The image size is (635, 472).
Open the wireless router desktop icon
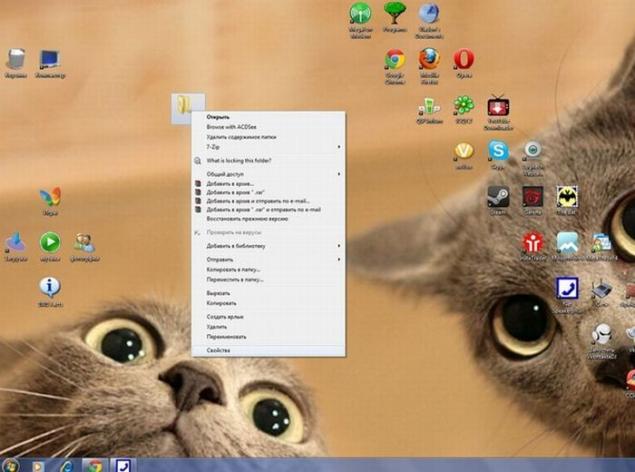(601, 289)
